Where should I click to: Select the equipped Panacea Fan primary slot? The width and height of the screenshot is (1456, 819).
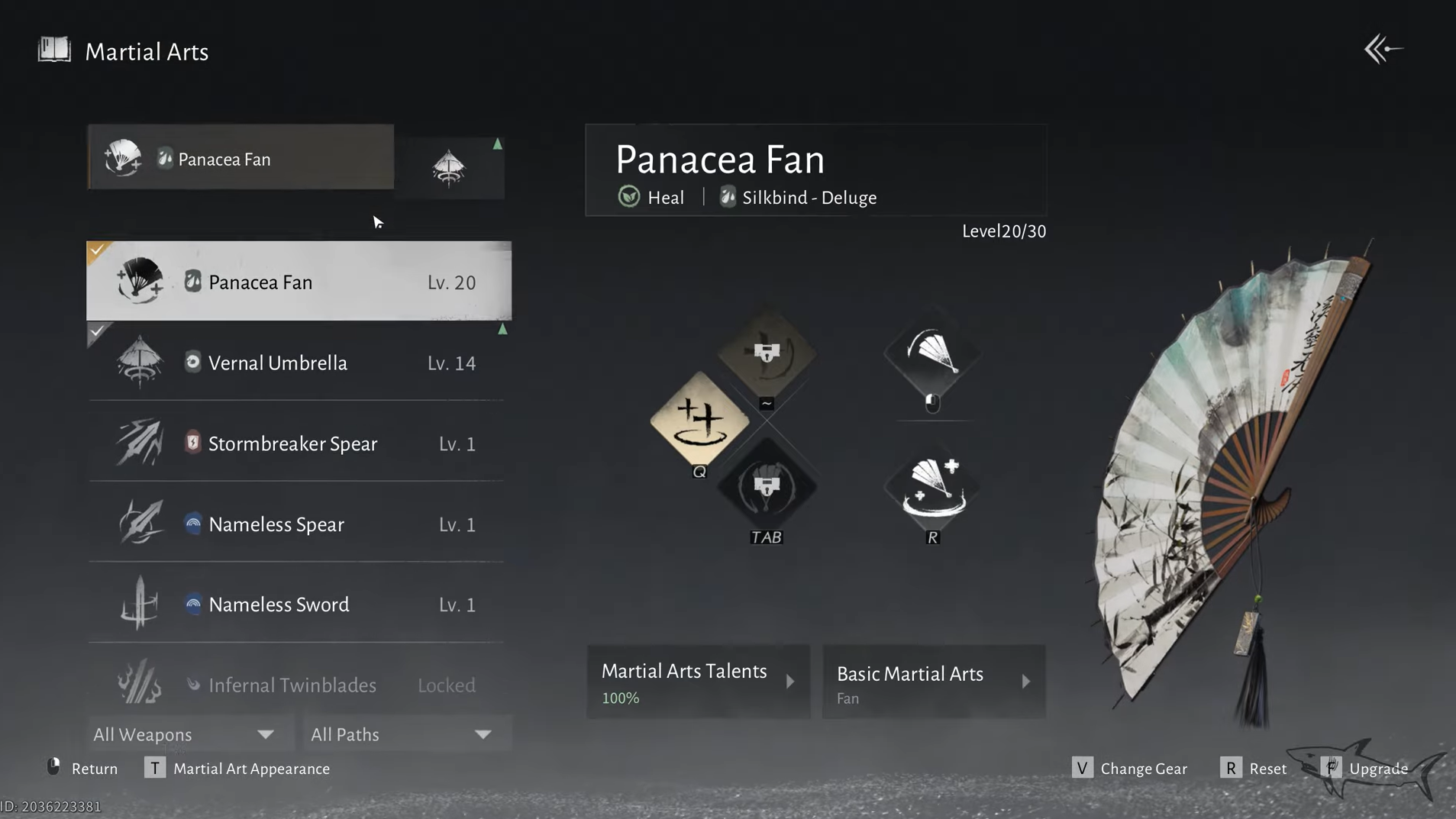[241, 157]
